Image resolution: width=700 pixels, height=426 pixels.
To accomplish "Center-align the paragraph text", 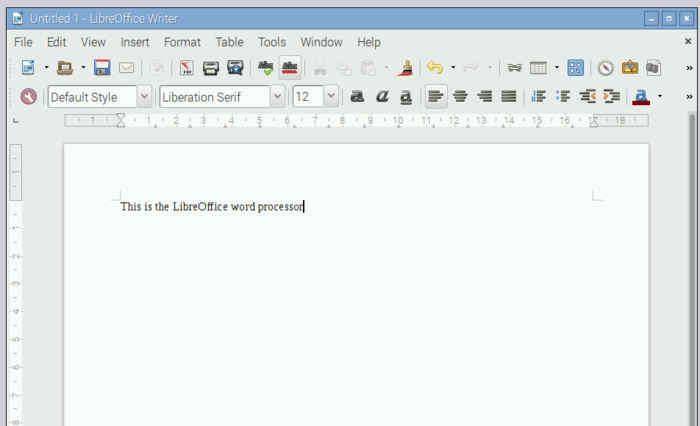I will 461,97.
